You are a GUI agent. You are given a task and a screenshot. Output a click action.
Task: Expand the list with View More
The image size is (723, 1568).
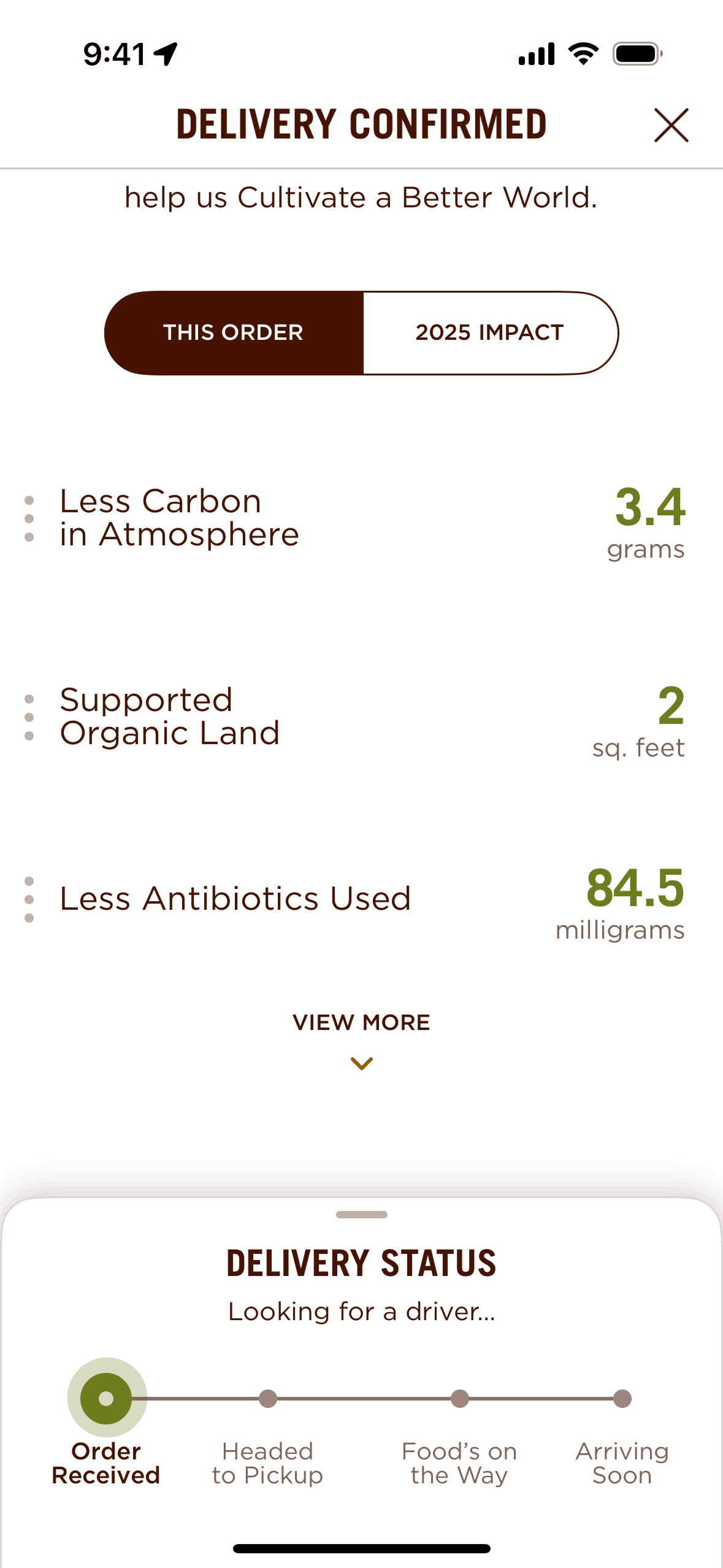click(x=361, y=1023)
